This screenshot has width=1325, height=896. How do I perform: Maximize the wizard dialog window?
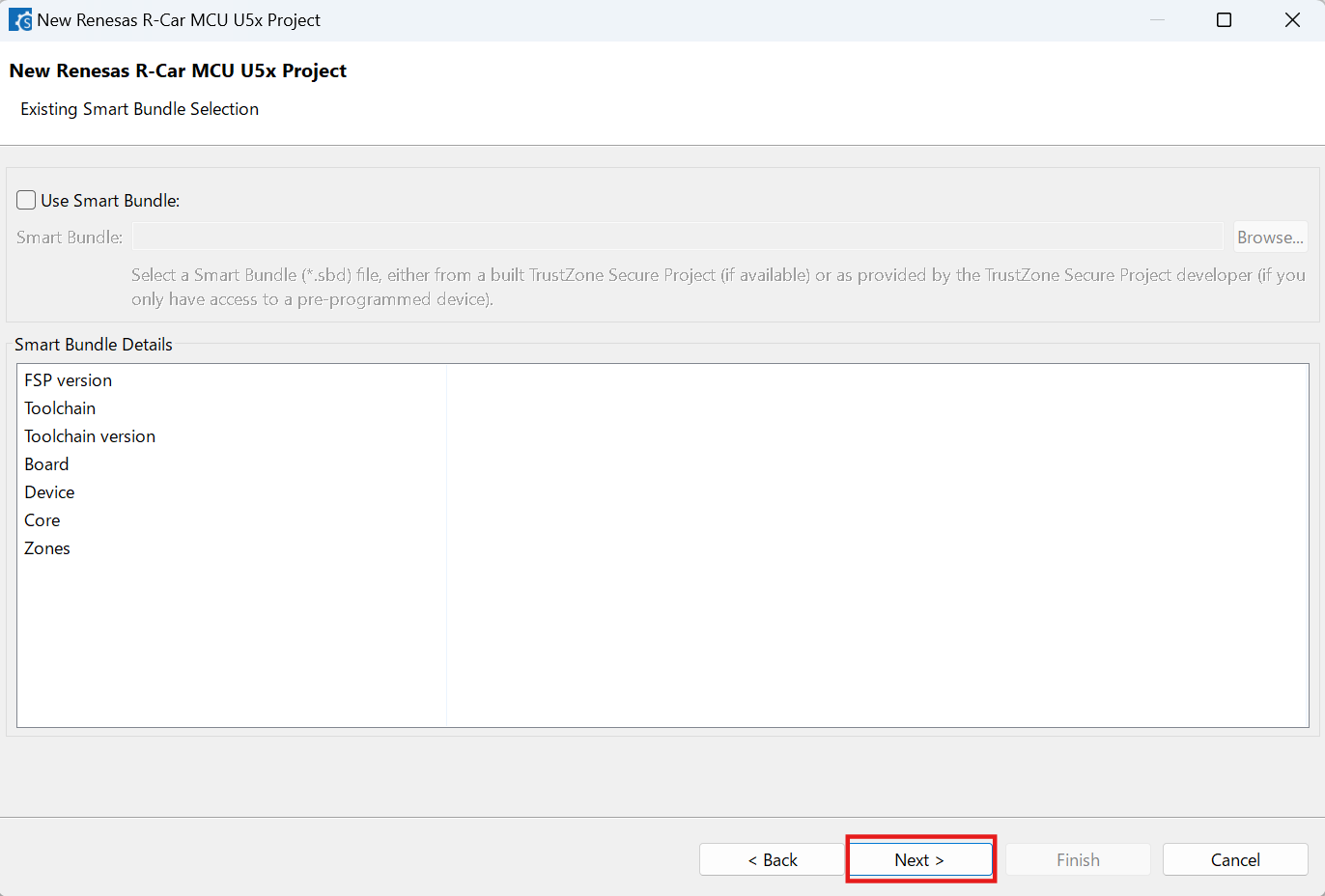pos(1224,20)
